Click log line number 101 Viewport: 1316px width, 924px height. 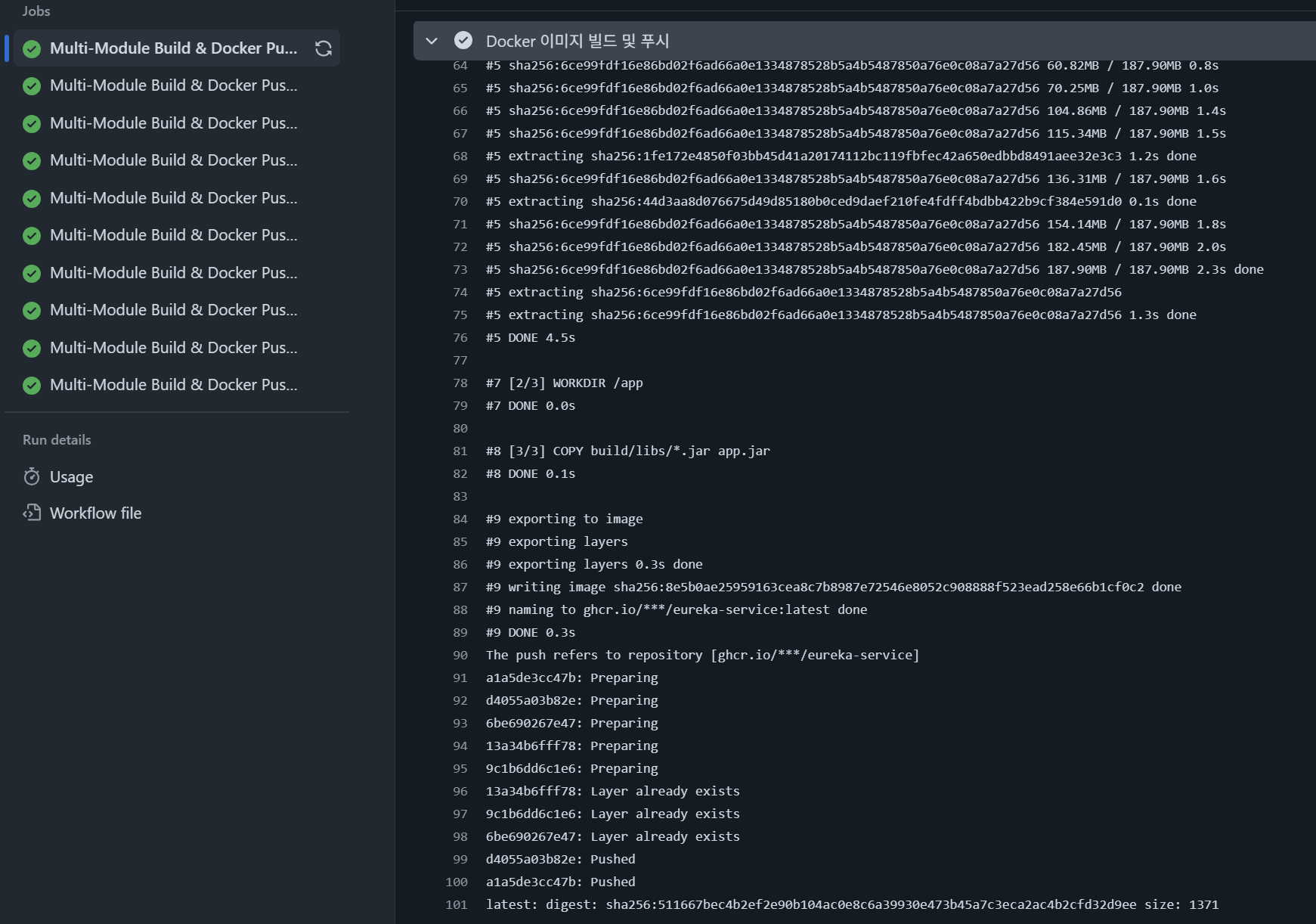(x=457, y=905)
